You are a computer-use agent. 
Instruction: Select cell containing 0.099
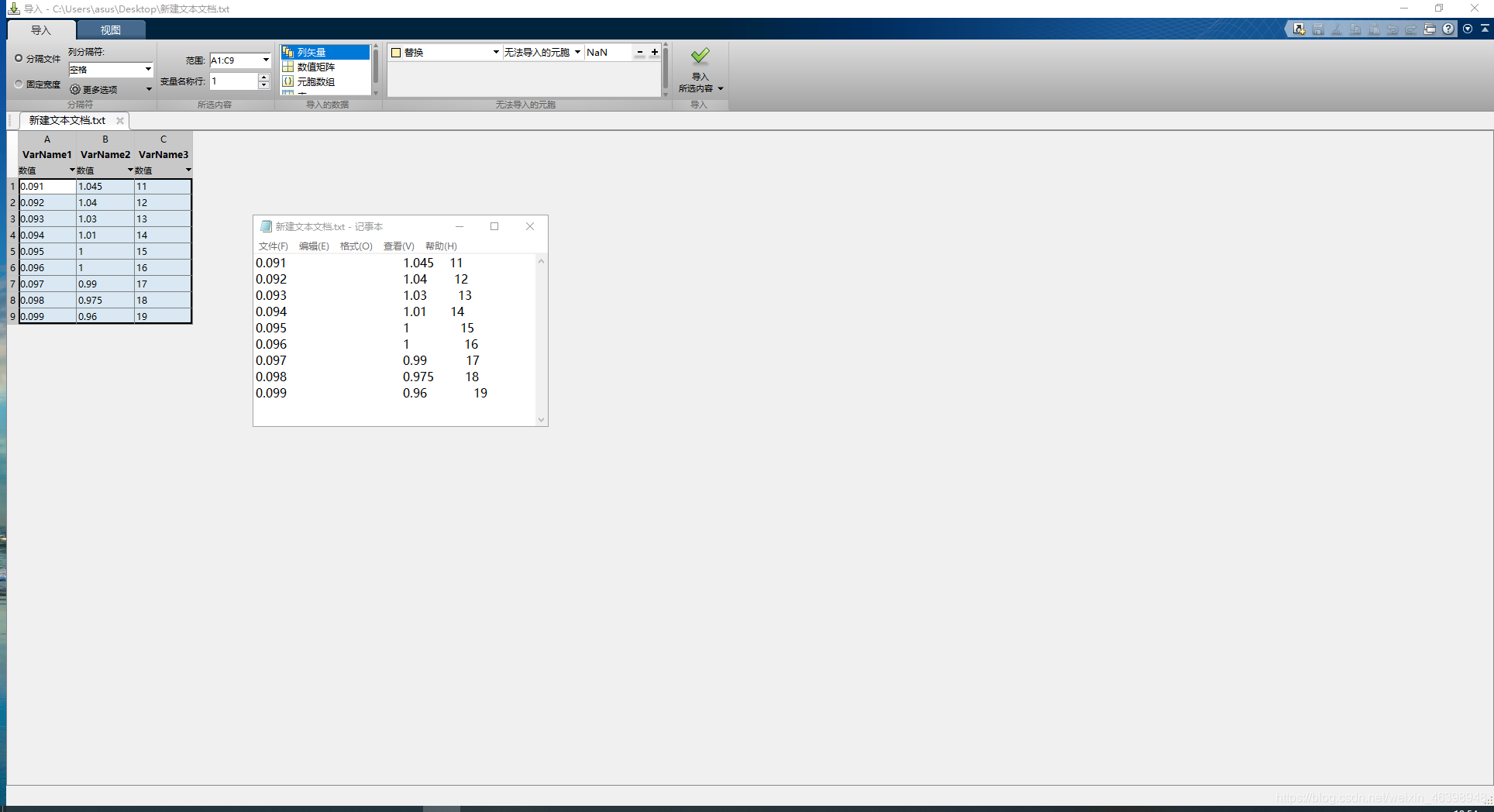pos(47,317)
